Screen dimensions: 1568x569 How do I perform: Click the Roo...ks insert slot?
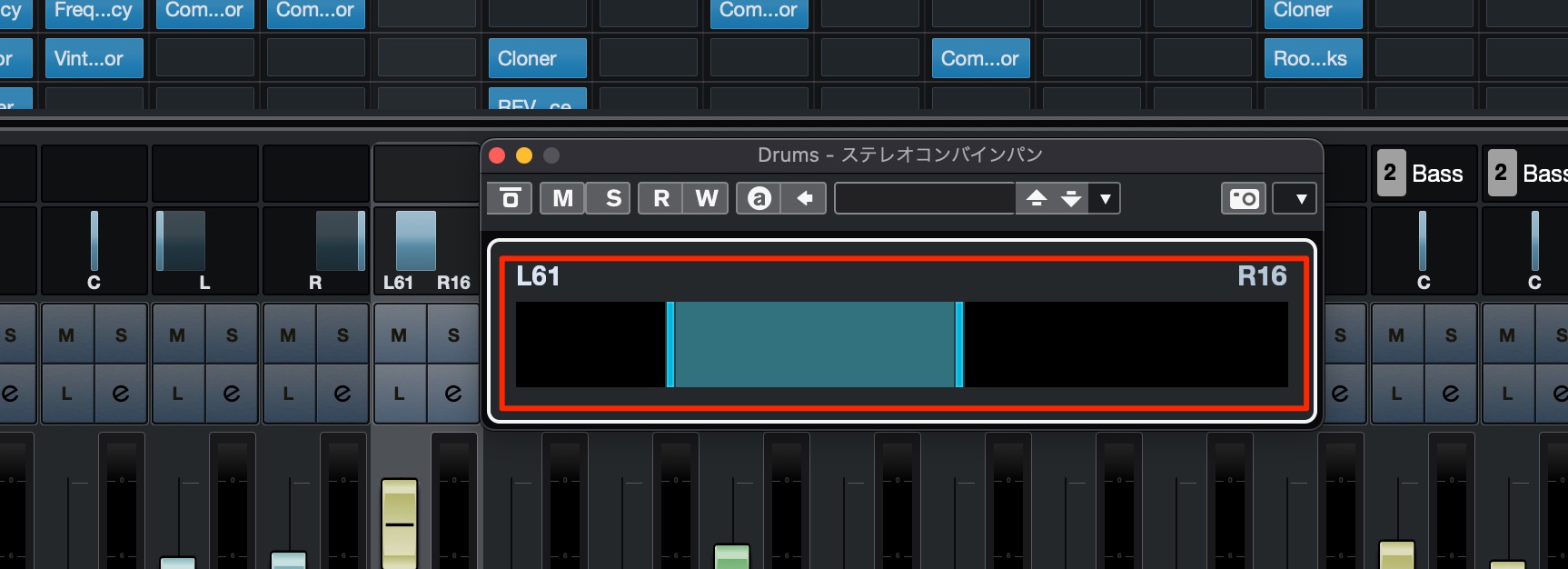(x=1313, y=58)
